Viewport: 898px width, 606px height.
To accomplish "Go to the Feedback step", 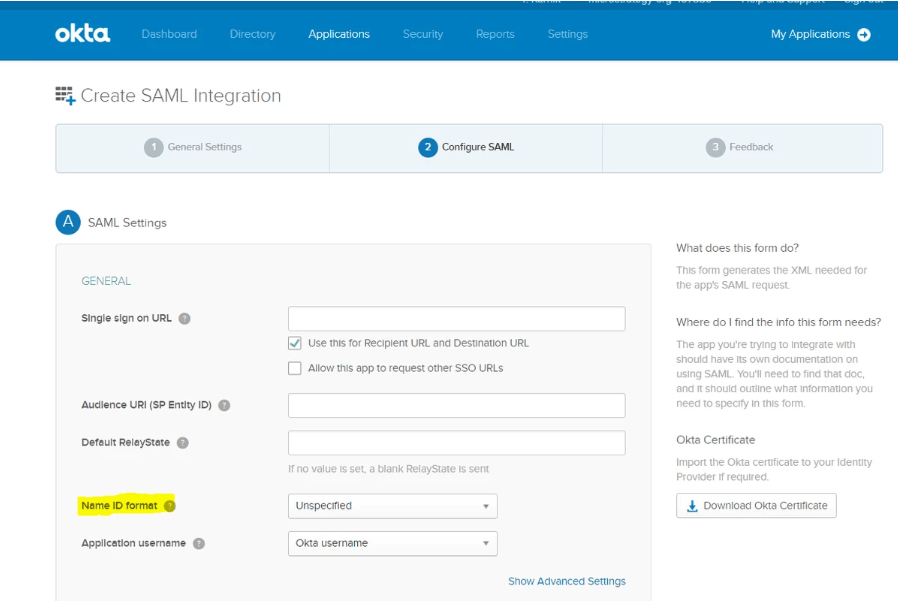I will pos(740,148).
